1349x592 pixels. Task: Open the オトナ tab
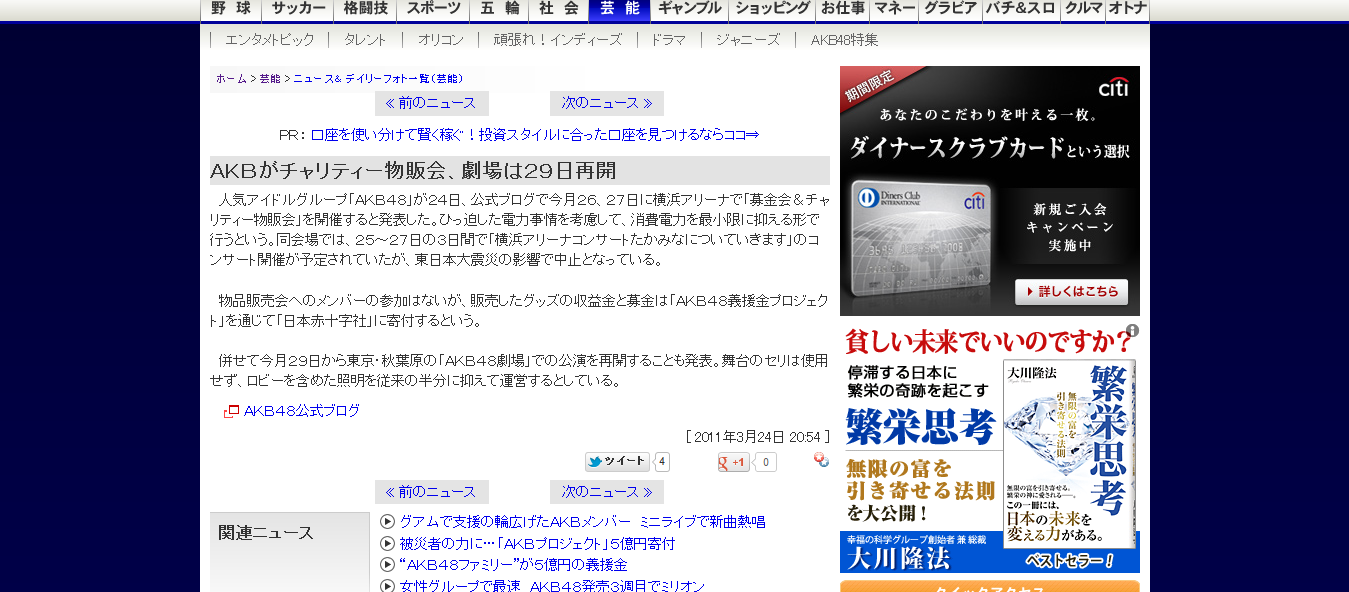1128,10
